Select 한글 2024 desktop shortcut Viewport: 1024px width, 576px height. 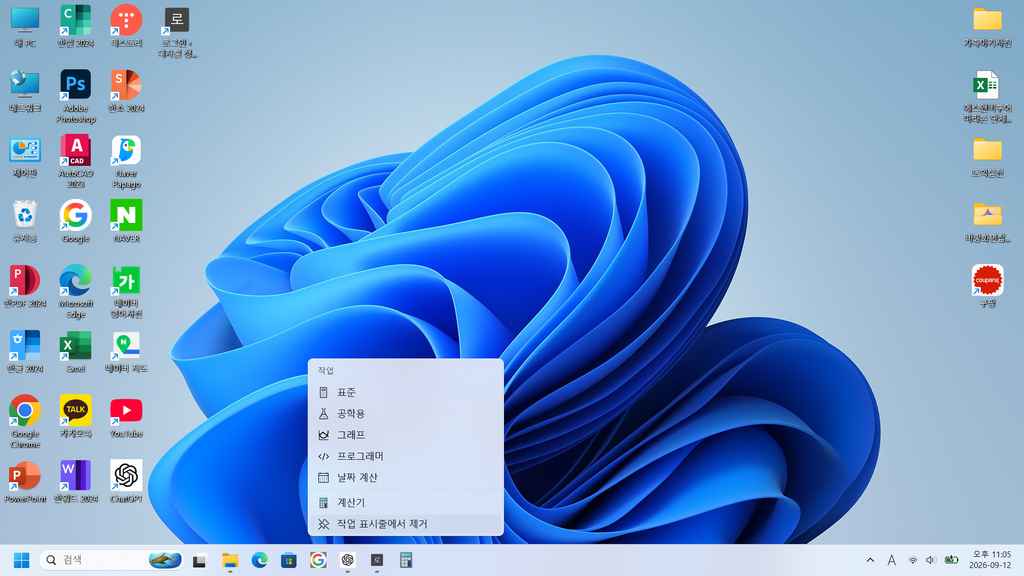(25, 352)
